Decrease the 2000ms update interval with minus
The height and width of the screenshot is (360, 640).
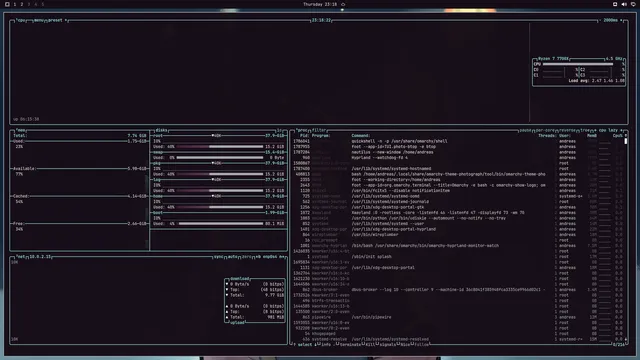click(600, 20)
